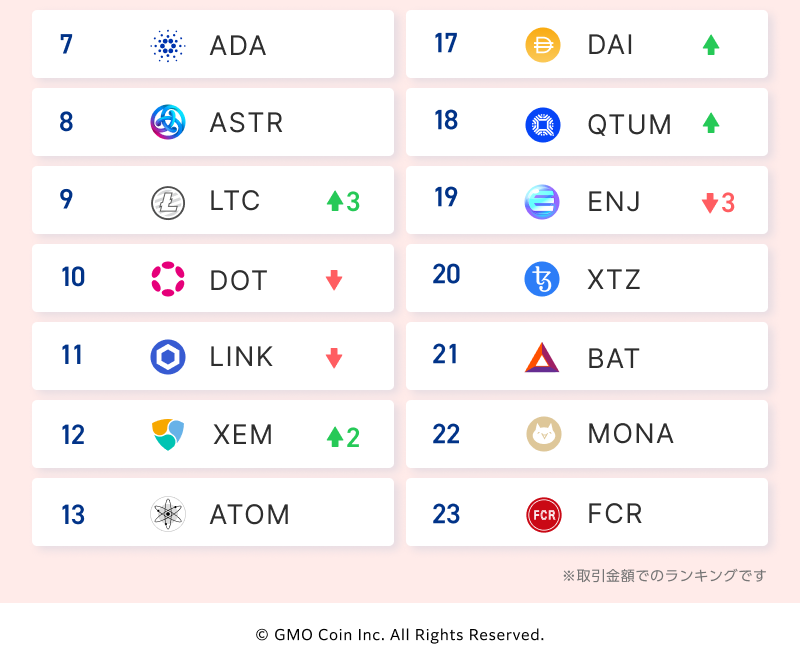Click the green up arrow beside XEM
Viewport: 800px width, 666px height.
coord(335,437)
